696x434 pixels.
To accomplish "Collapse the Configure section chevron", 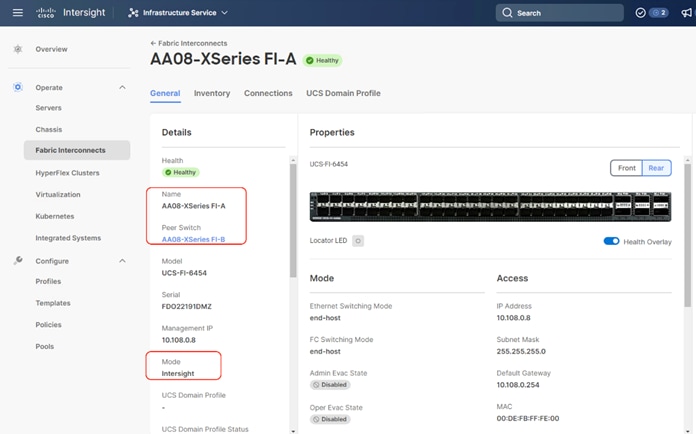I will pyautogui.click(x=122, y=261).
